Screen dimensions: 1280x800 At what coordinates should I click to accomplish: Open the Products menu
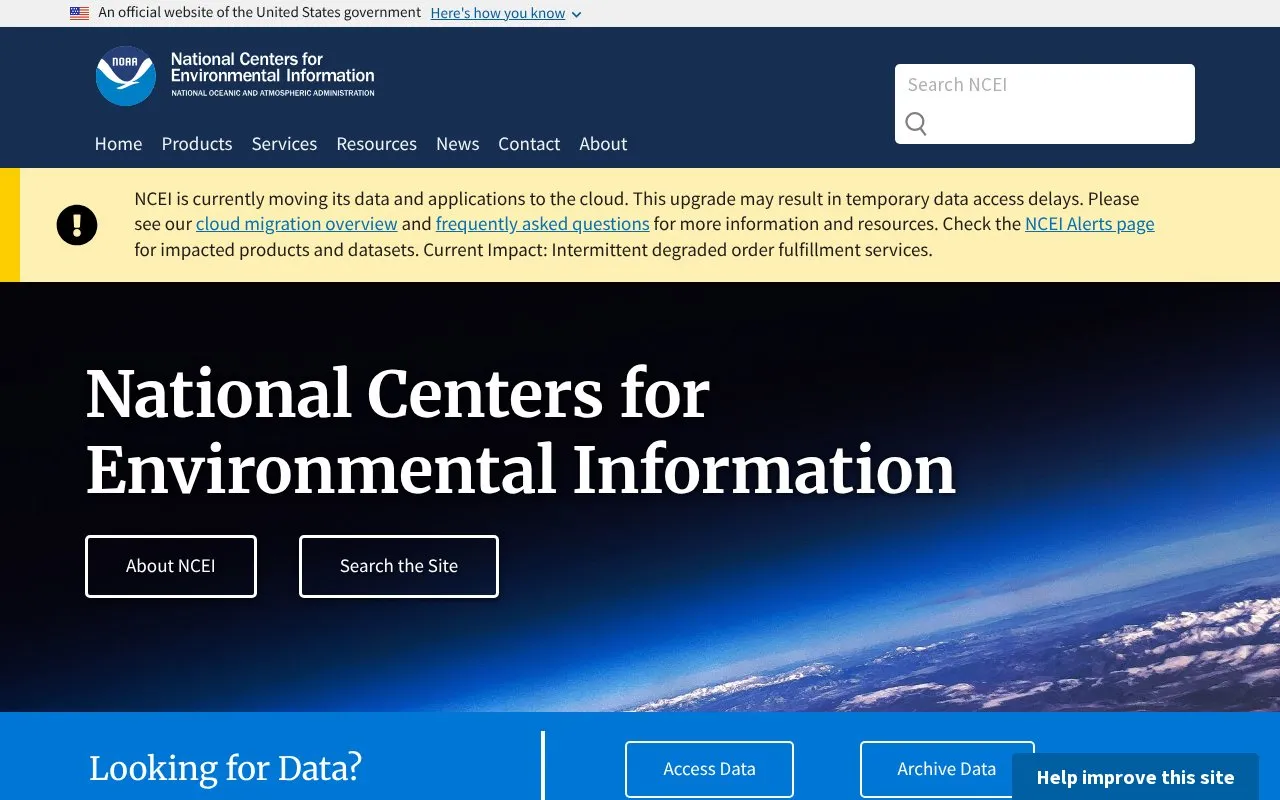click(x=197, y=144)
